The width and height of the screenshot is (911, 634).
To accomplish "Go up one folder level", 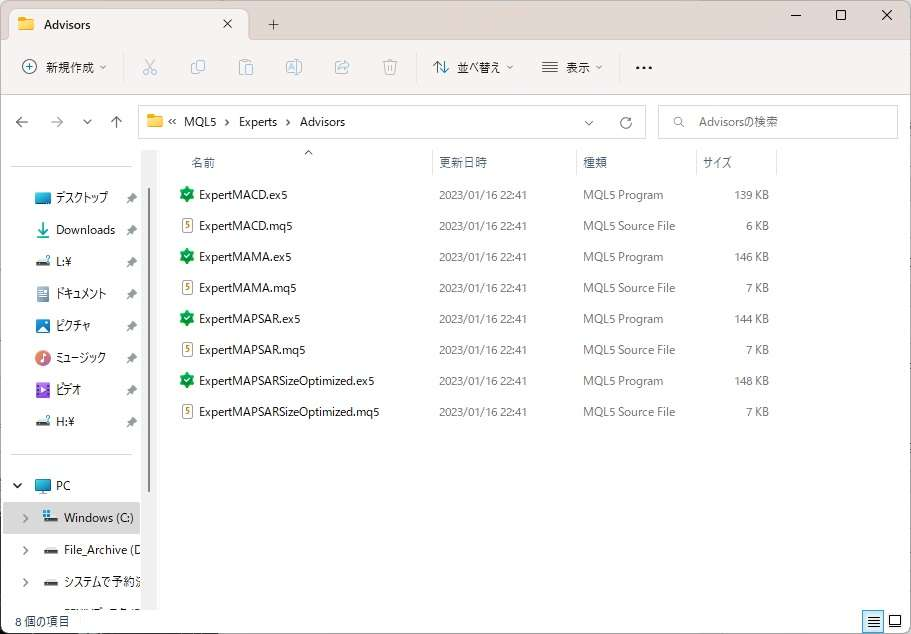I will (x=116, y=122).
